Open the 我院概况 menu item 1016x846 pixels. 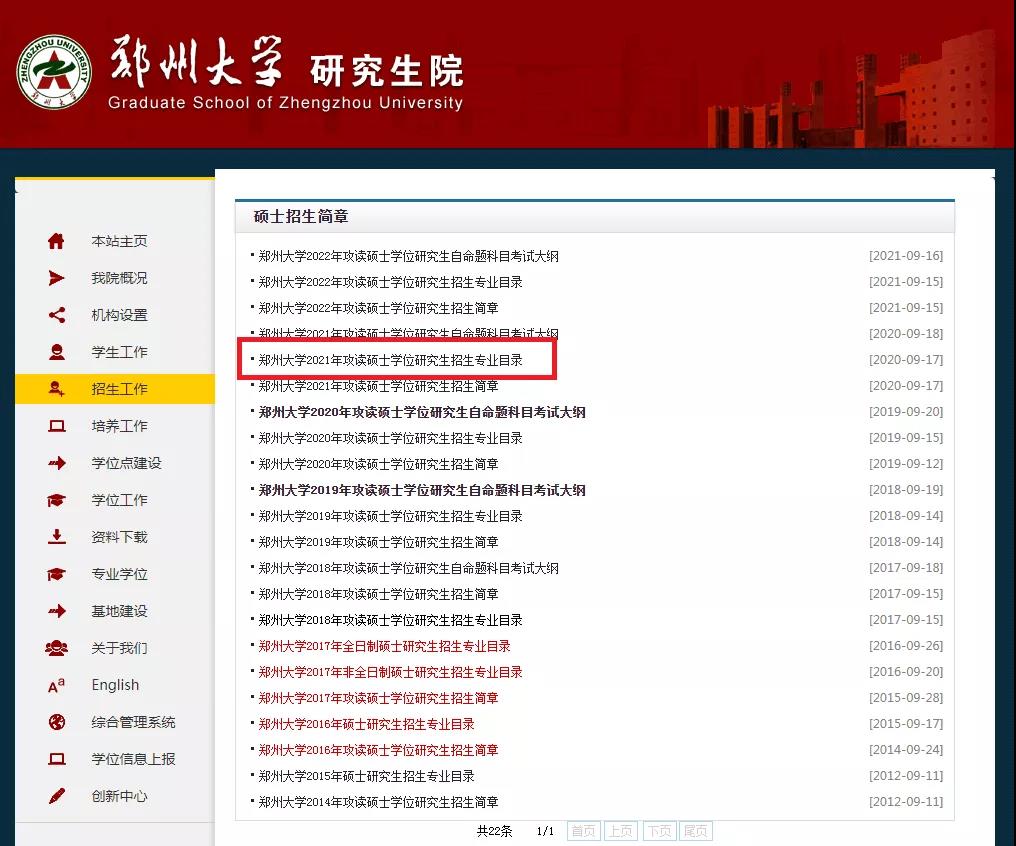click(x=119, y=278)
